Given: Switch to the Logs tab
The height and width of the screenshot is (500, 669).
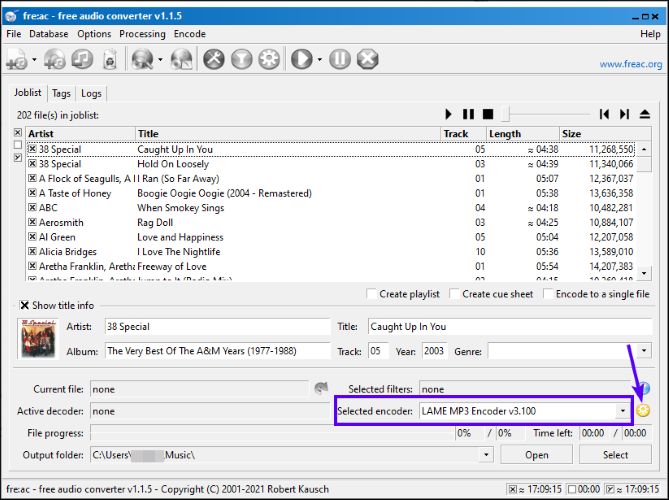Looking at the screenshot, I should tap(91, 93).
